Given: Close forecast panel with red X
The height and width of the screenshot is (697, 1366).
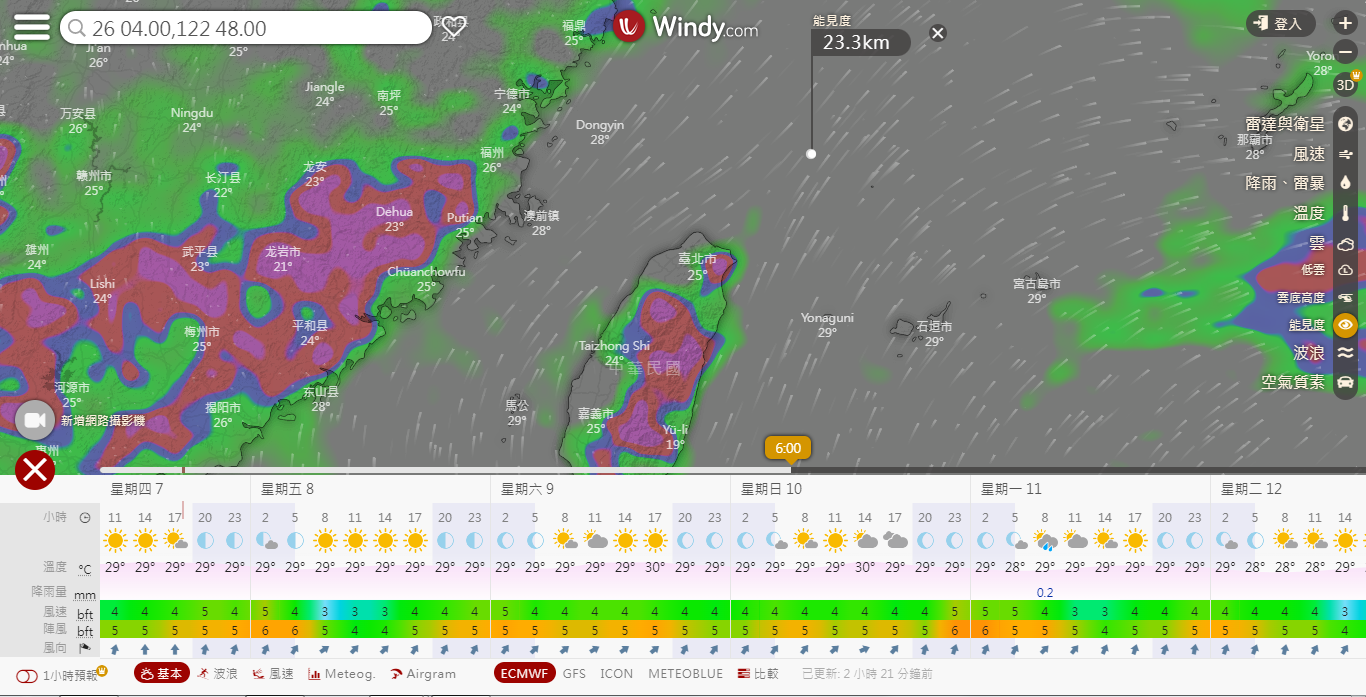Looking at the screenshot, I should pyautogui.click(x=35, y=469).
